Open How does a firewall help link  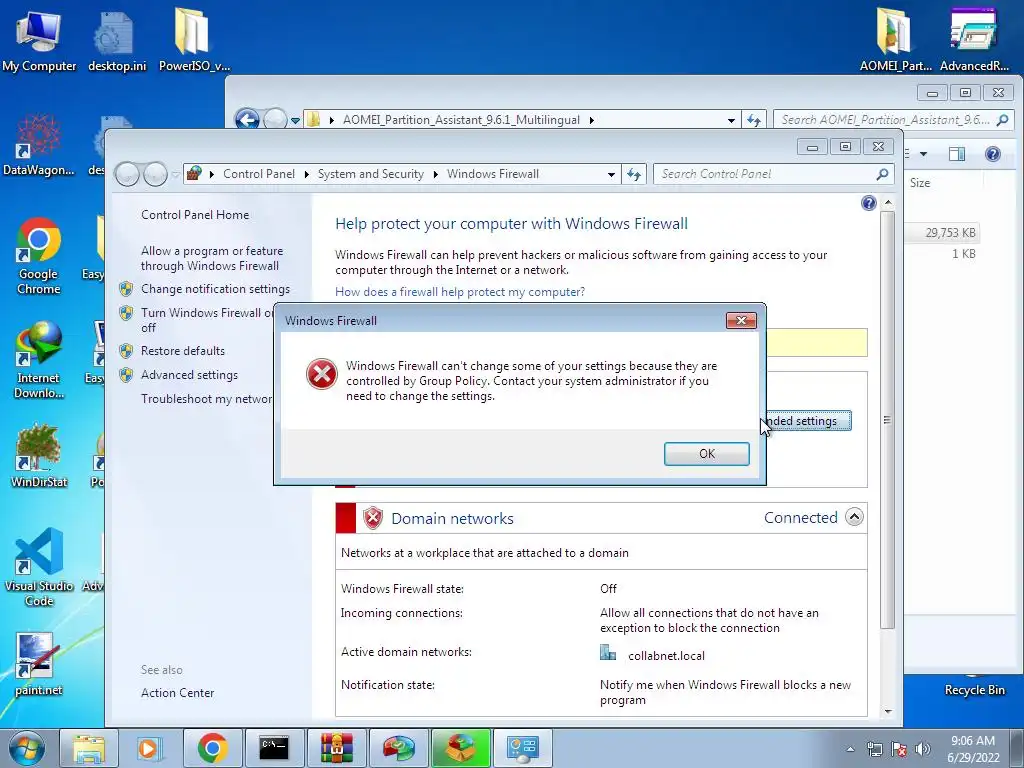tap(460, 292)
